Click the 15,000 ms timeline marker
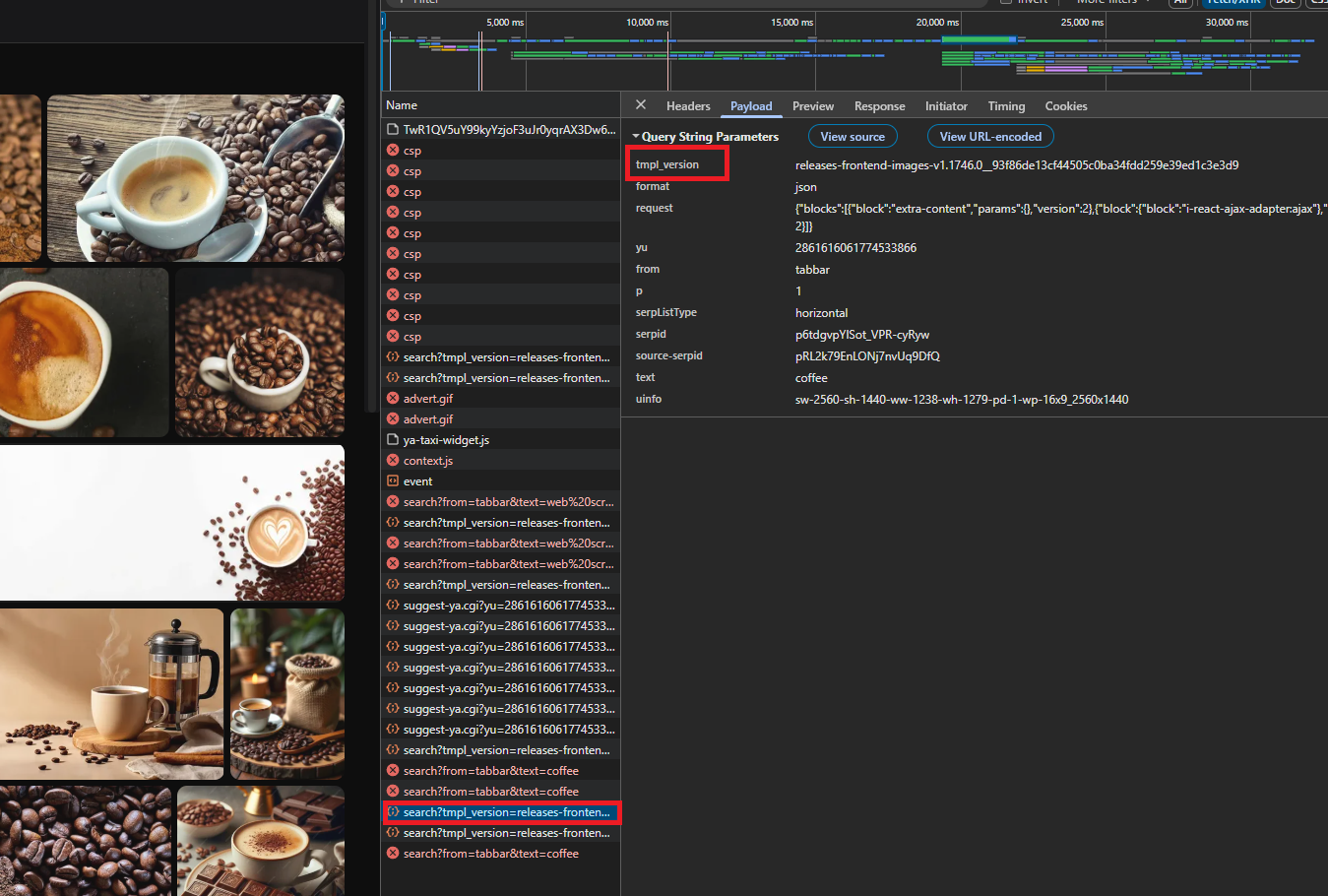 click(792, 22)
